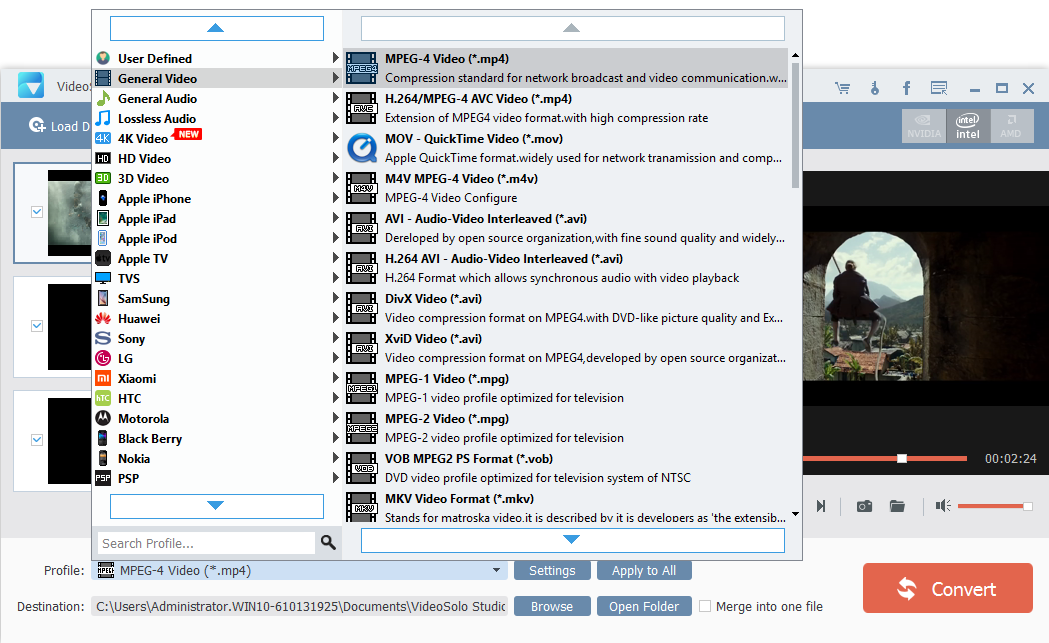Choose M4V MPEG-4 Video format
This screenshot has width=1049, height=643.
pyautogui.click(x=567, y=188)
